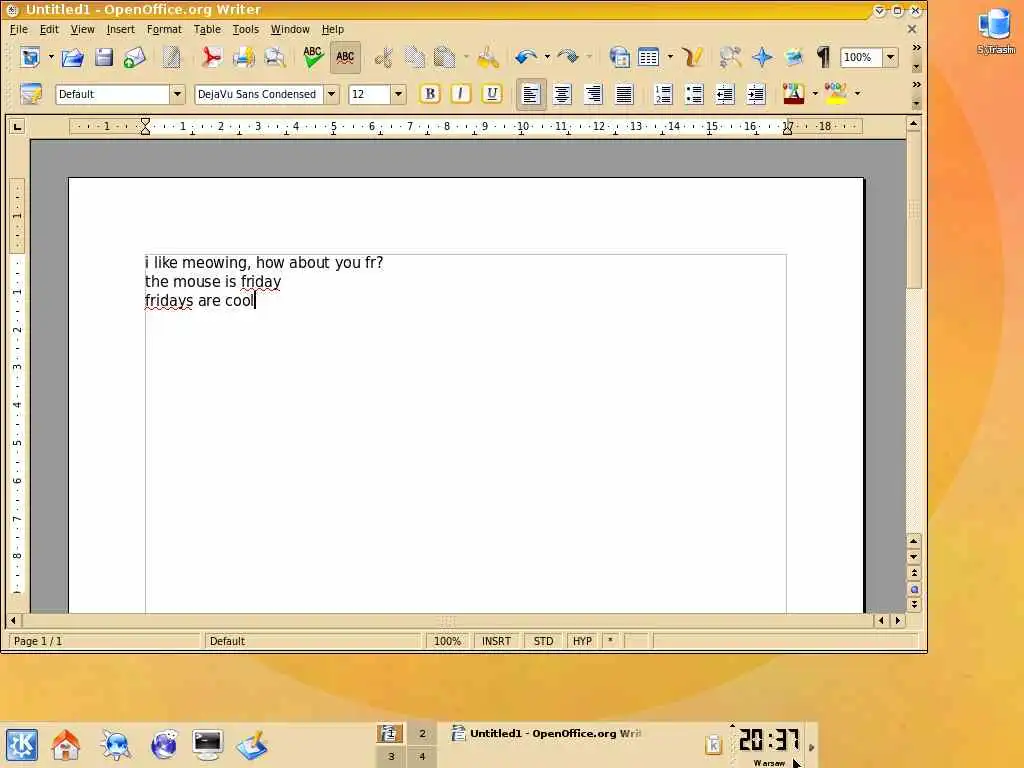Open the Format menu

click(x=164, y=29)
